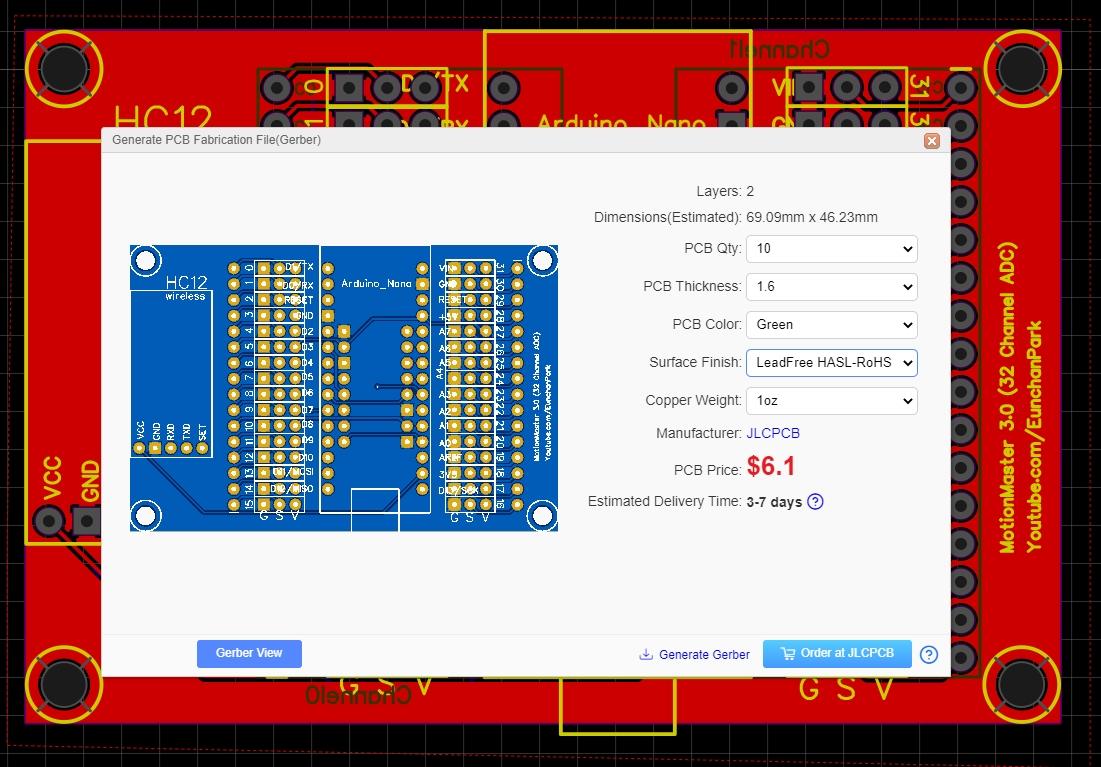Screen dimensions: 1101x767
Task: Click the HC12 label on red board
Action: 163,117
